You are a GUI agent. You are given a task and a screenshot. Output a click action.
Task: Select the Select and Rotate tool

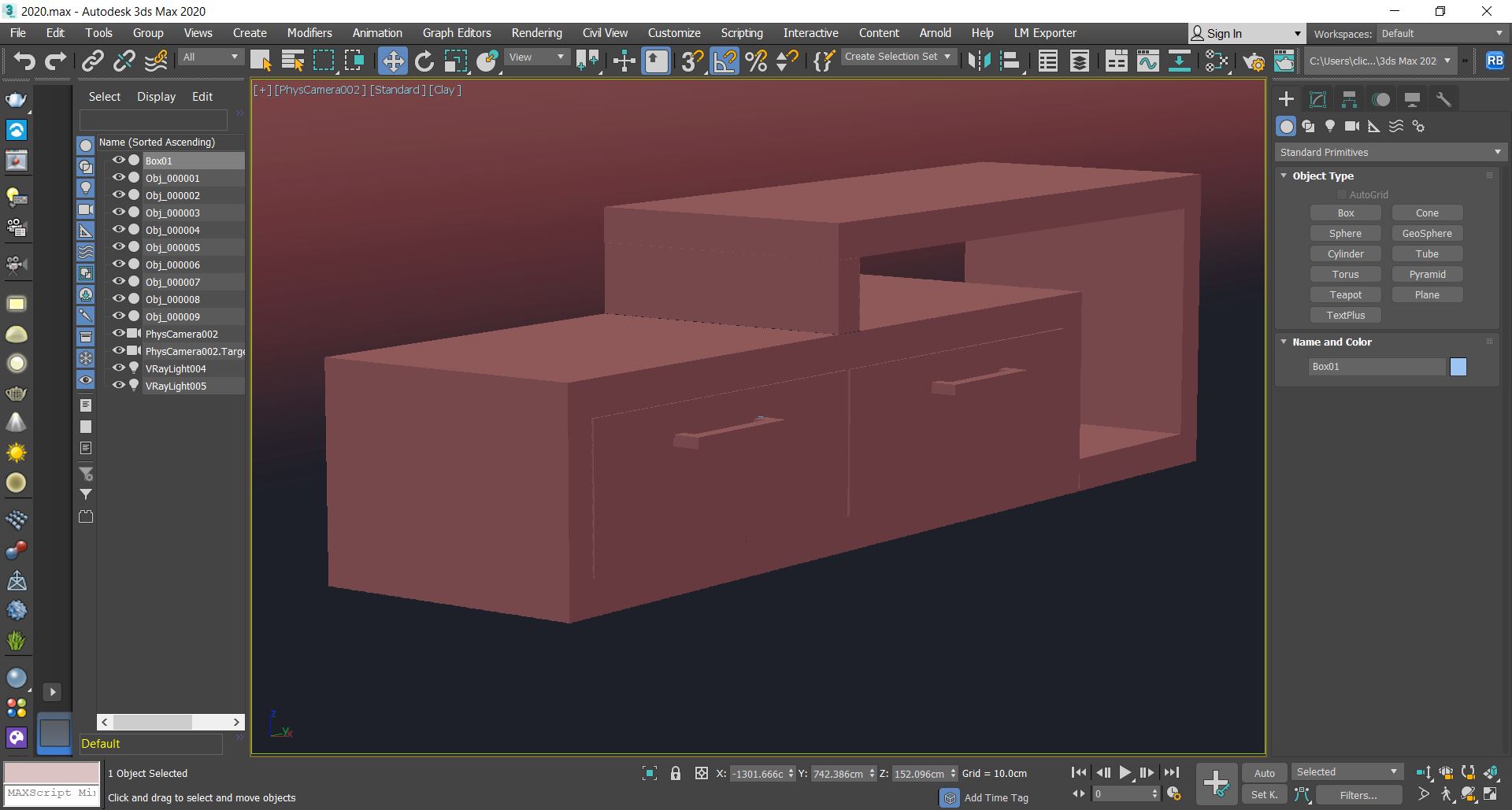pyautogui.click(x=424, y=61)
